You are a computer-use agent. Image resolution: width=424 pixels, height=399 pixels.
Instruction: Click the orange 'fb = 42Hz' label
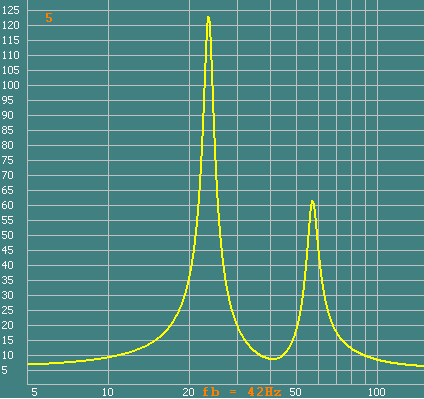(x=242, y=392)
